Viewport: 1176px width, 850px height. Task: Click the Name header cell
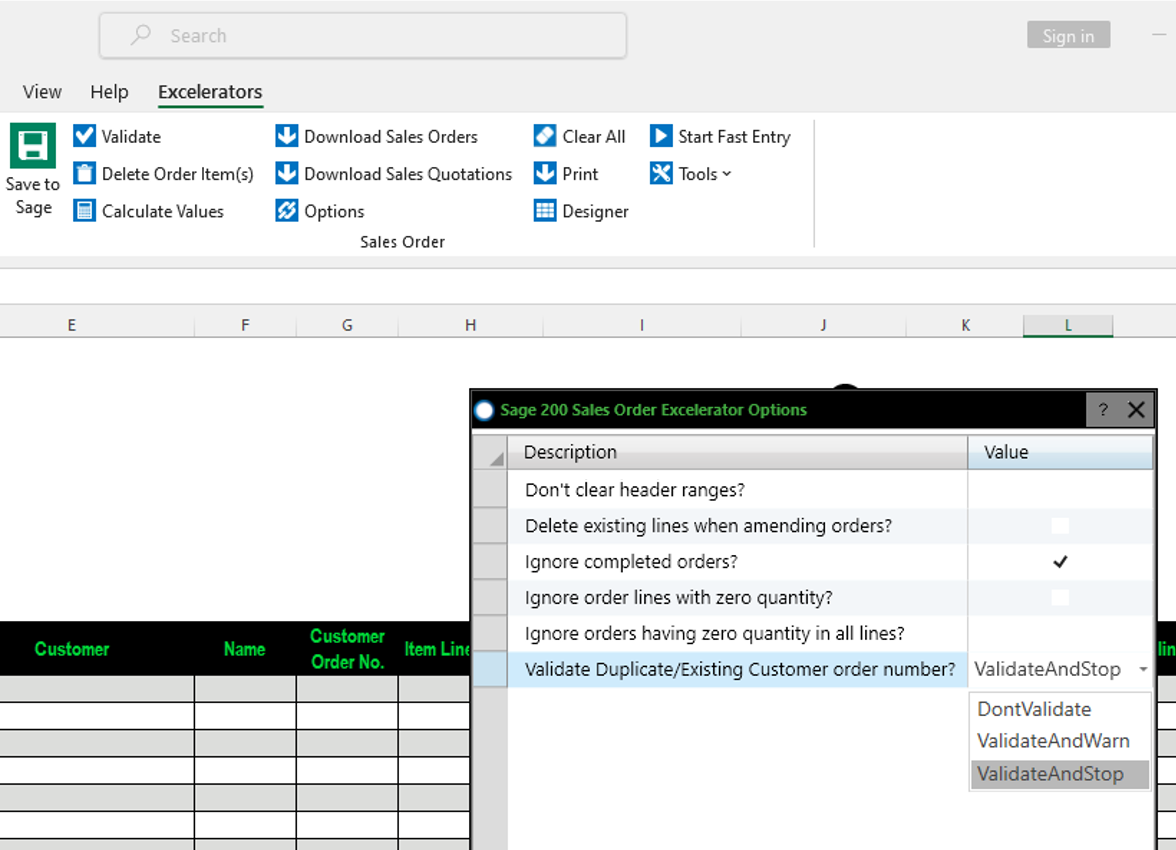pyautogui.click(x=245, y=649)
